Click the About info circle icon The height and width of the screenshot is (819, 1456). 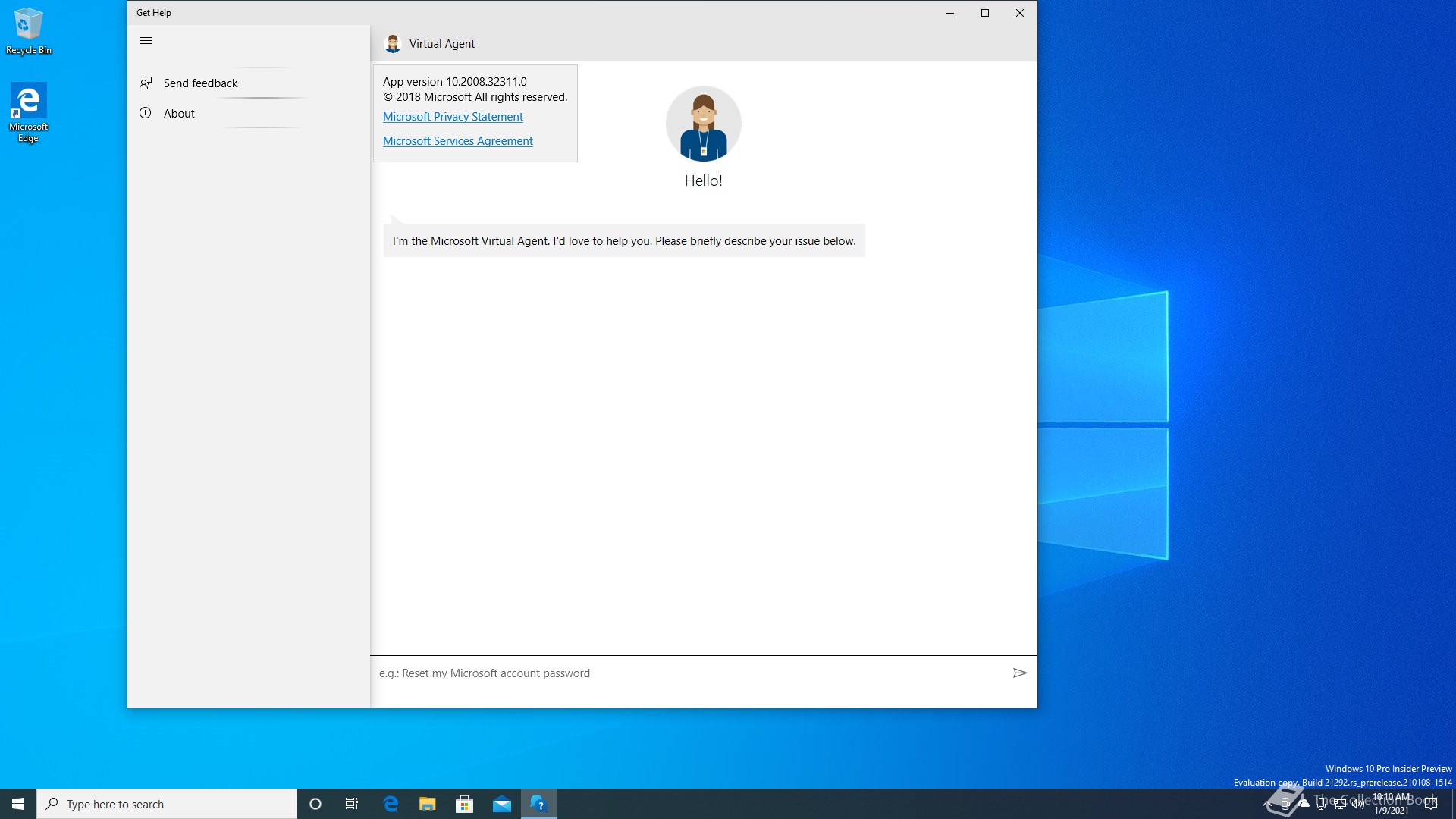pyautogui.click(x=146, y=113)
